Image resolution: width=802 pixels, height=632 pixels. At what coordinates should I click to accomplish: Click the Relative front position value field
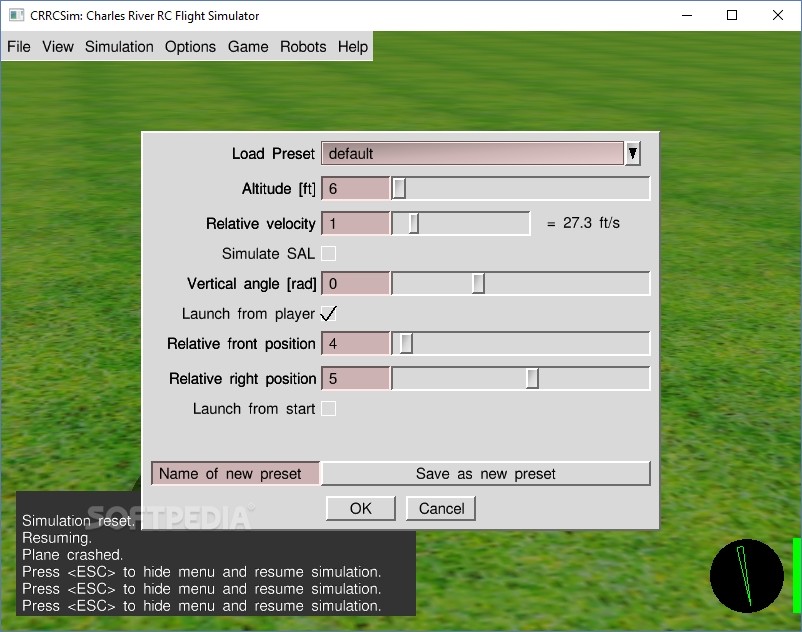(355, 344)
